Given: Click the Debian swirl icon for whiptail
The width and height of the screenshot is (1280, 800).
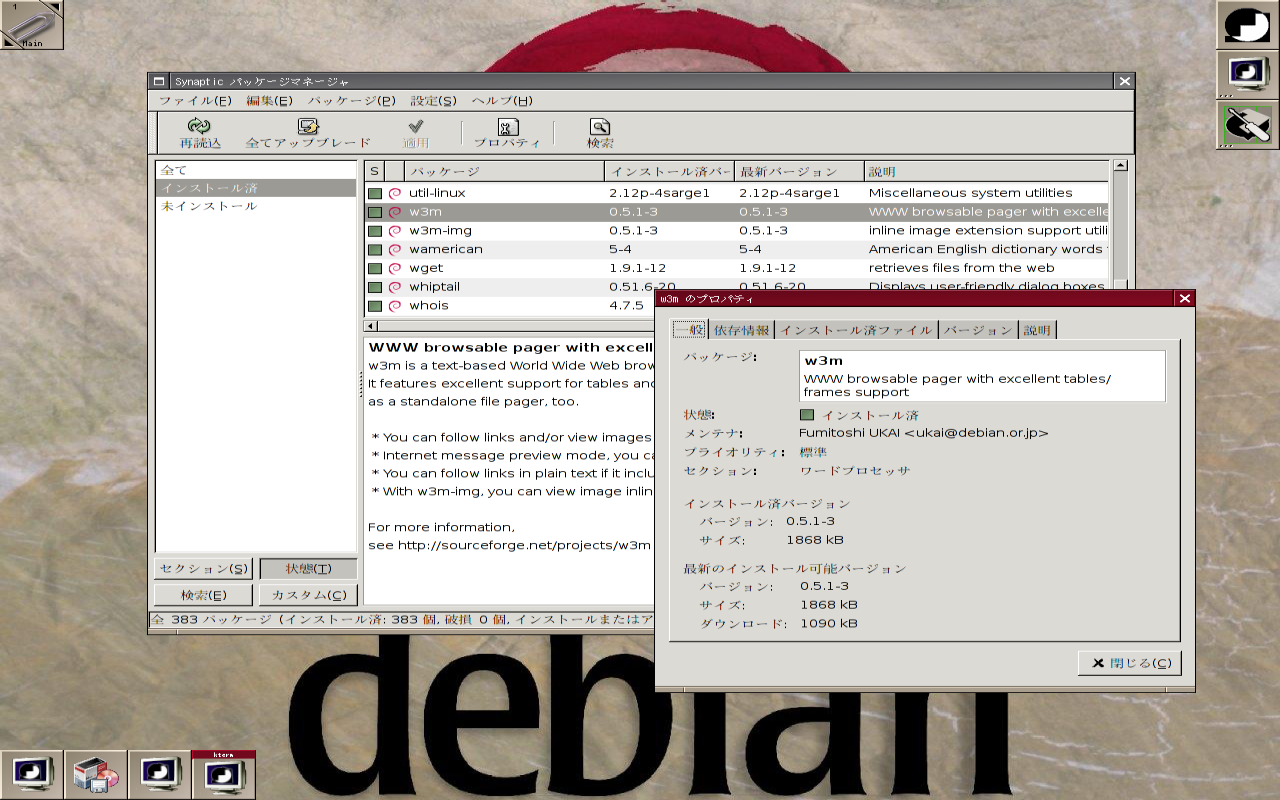Looking at the screenshot, I should tap(395, 287).
